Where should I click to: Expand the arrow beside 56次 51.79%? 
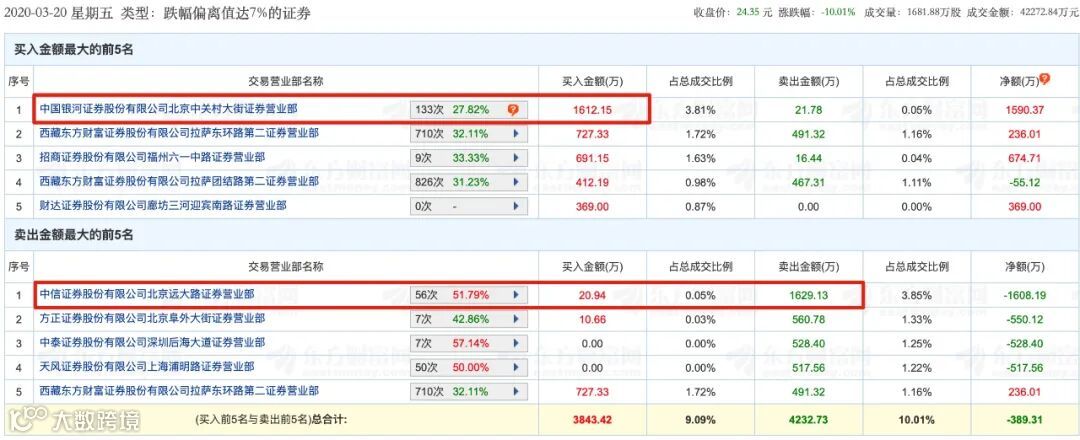[515, 295]
